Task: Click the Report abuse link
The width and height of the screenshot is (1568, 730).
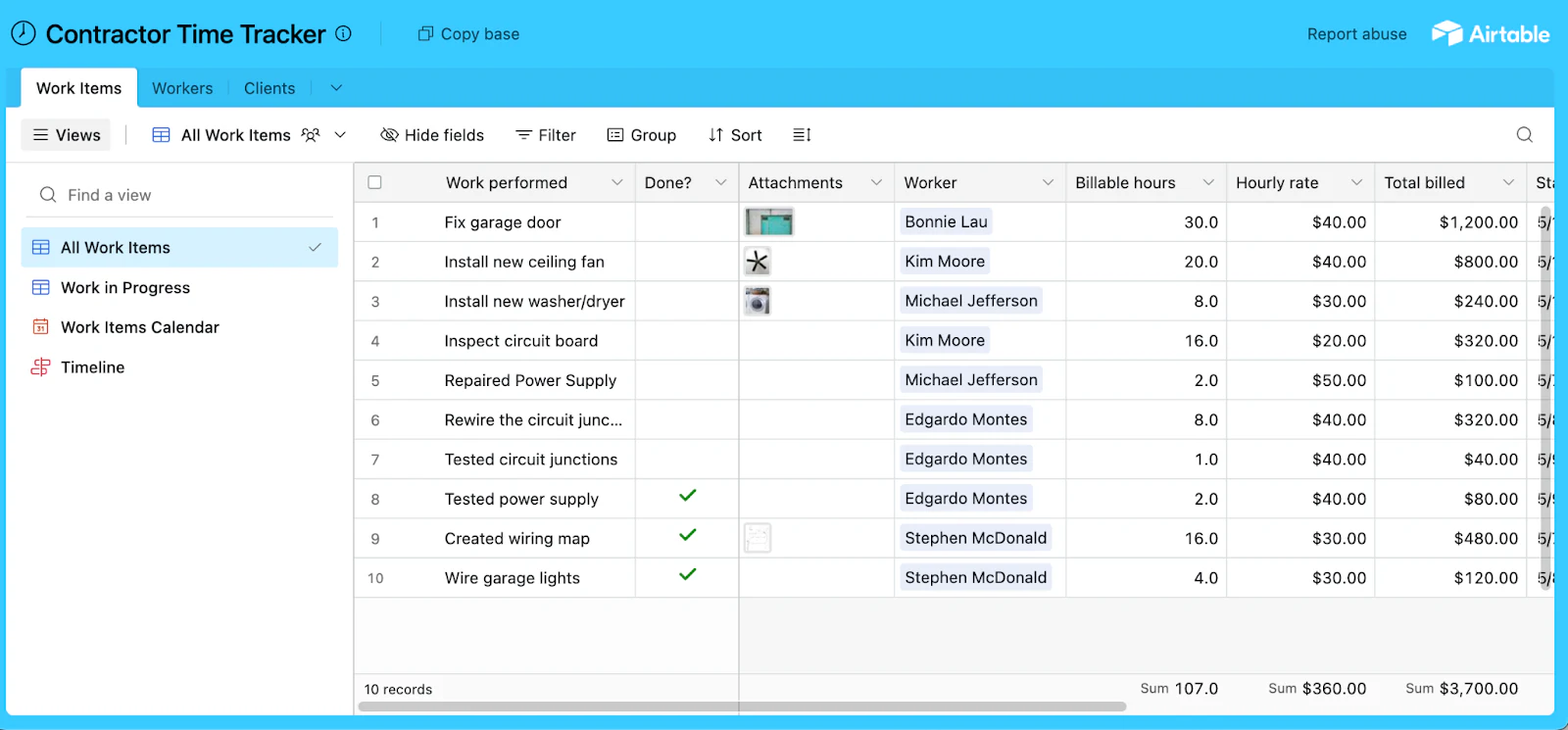Action: click(x=1356, y=34)
